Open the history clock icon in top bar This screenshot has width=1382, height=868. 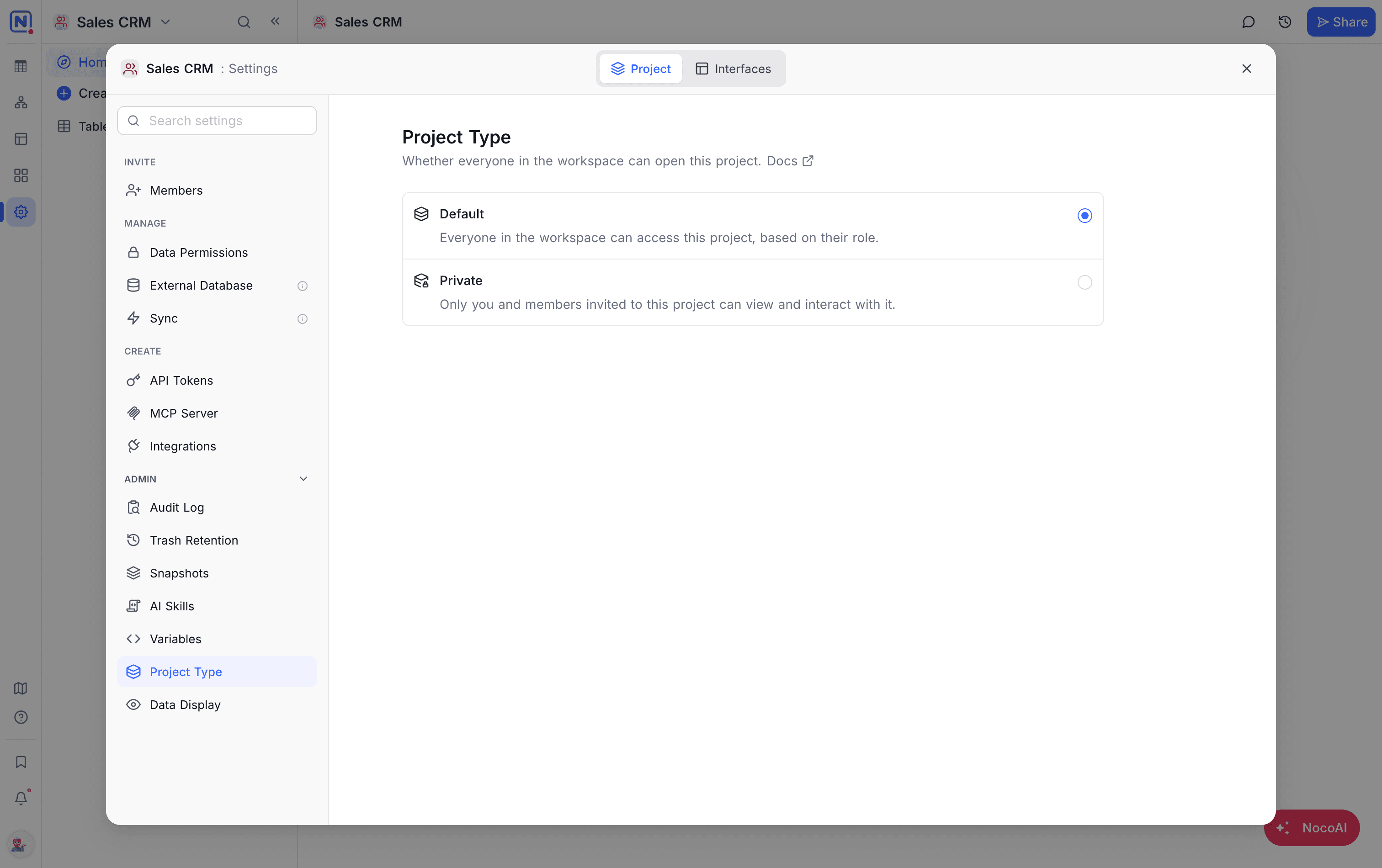1285,22
